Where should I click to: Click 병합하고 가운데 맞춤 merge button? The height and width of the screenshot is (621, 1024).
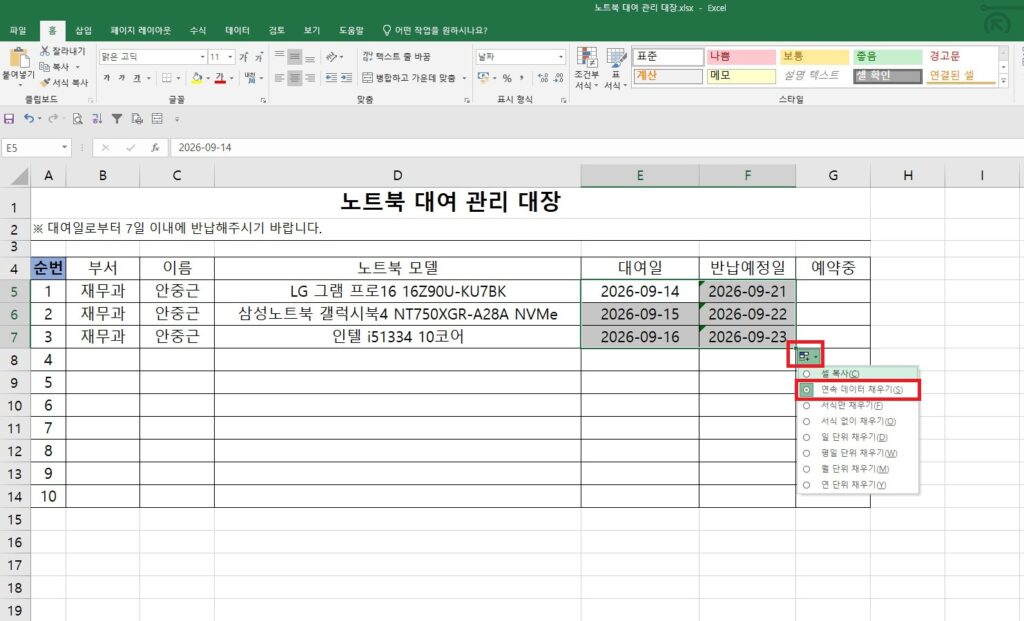click(409, 78)
